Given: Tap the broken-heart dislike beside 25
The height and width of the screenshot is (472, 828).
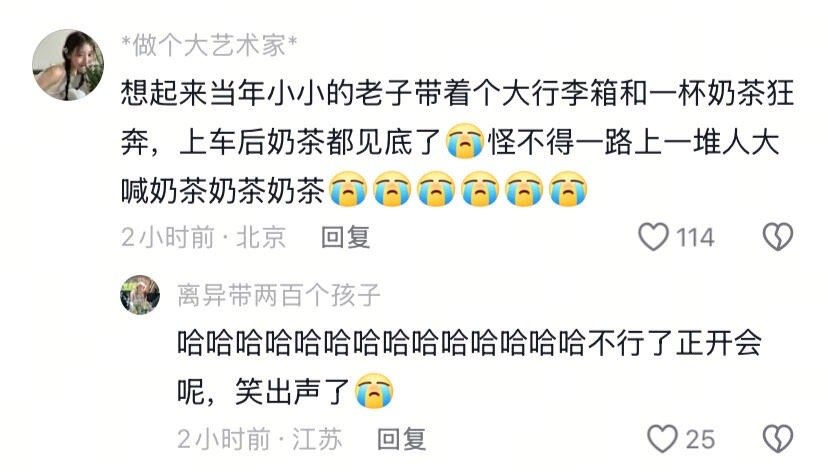Looking at the screenshot, I should (778, 439).
